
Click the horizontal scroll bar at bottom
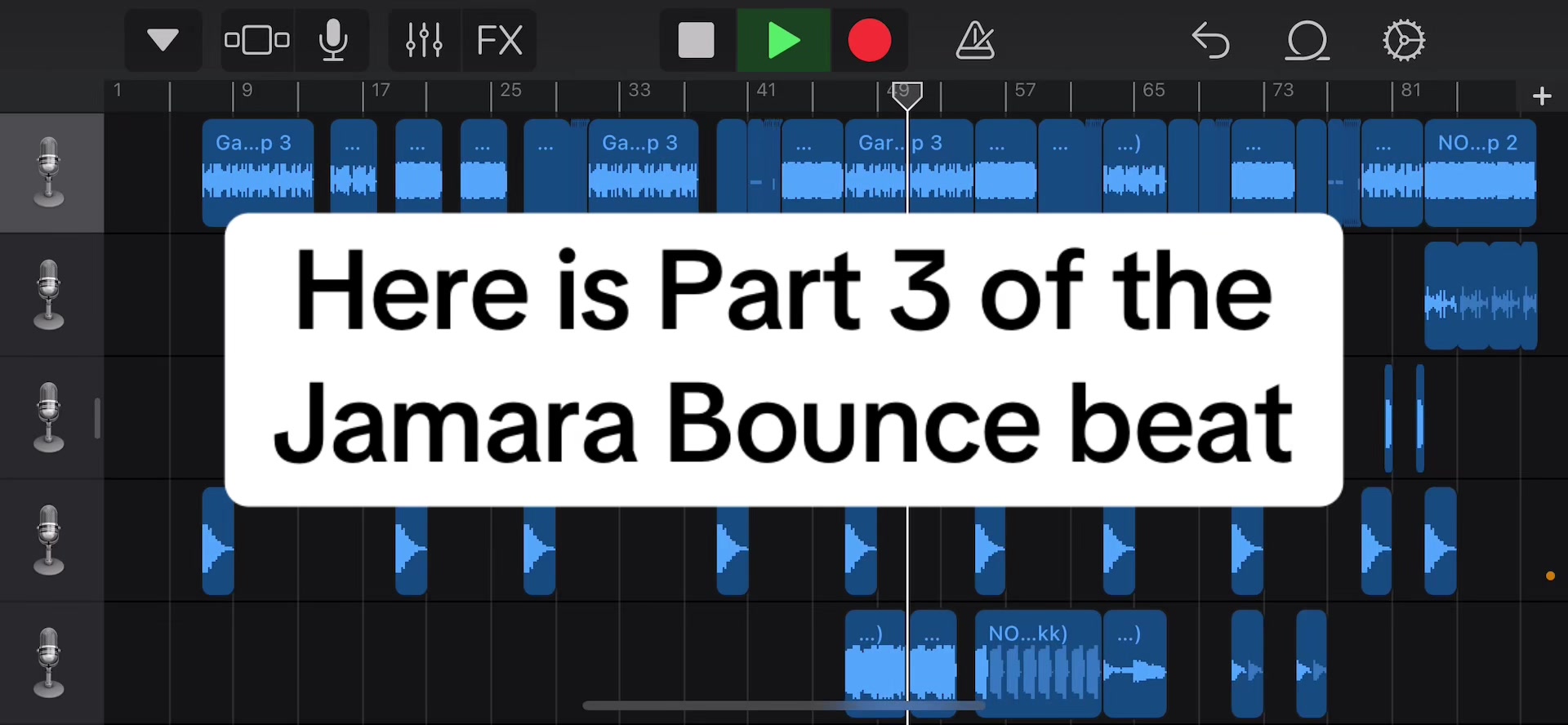pos(784,705)
